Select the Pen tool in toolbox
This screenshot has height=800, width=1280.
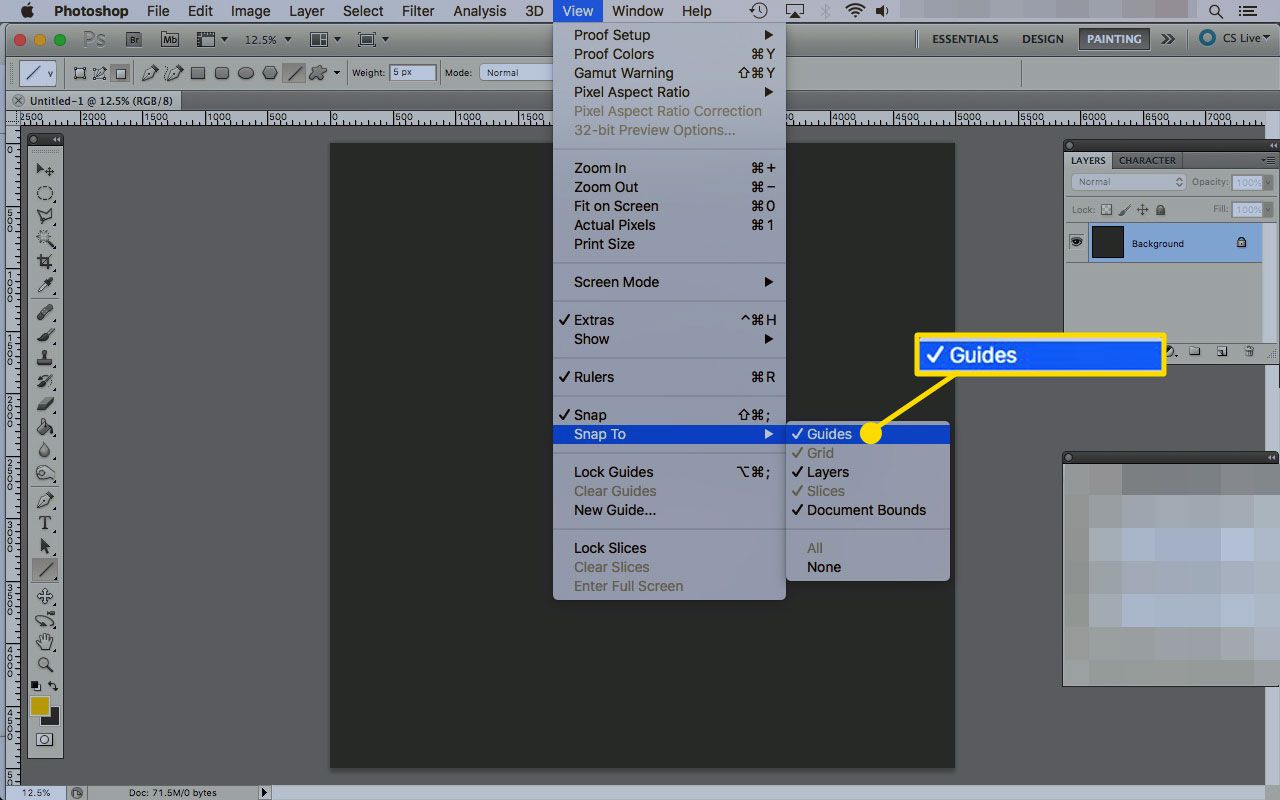(45, 500)
